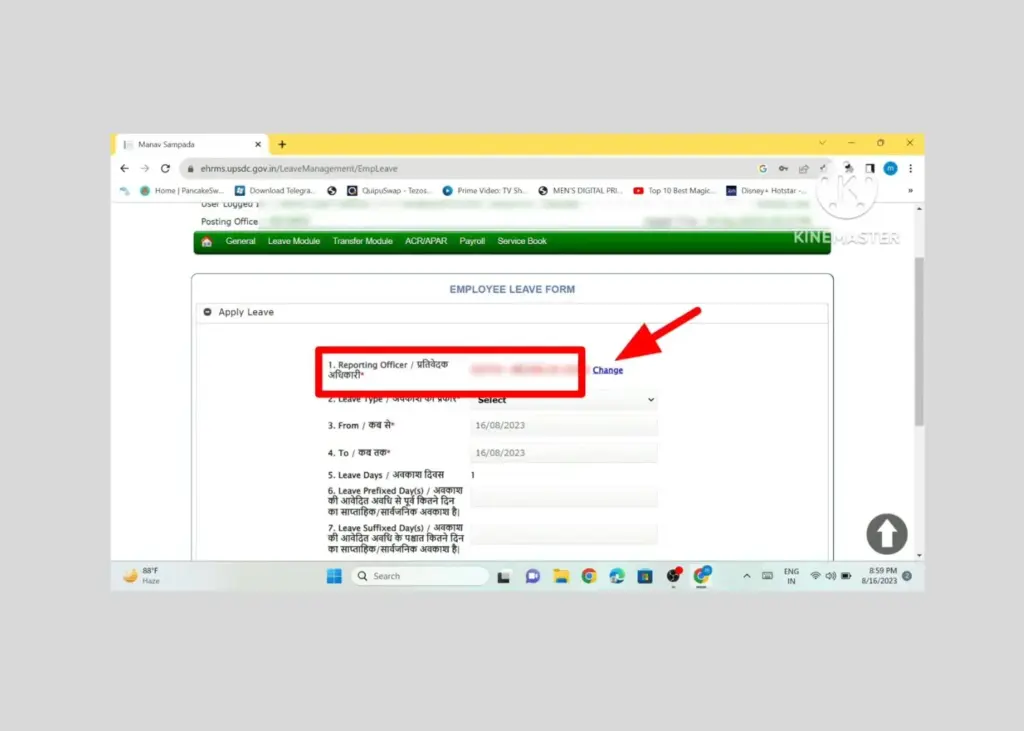Open the Chat app on taskbar
This screenshot has width=1024, height=731.
point(532,576)
